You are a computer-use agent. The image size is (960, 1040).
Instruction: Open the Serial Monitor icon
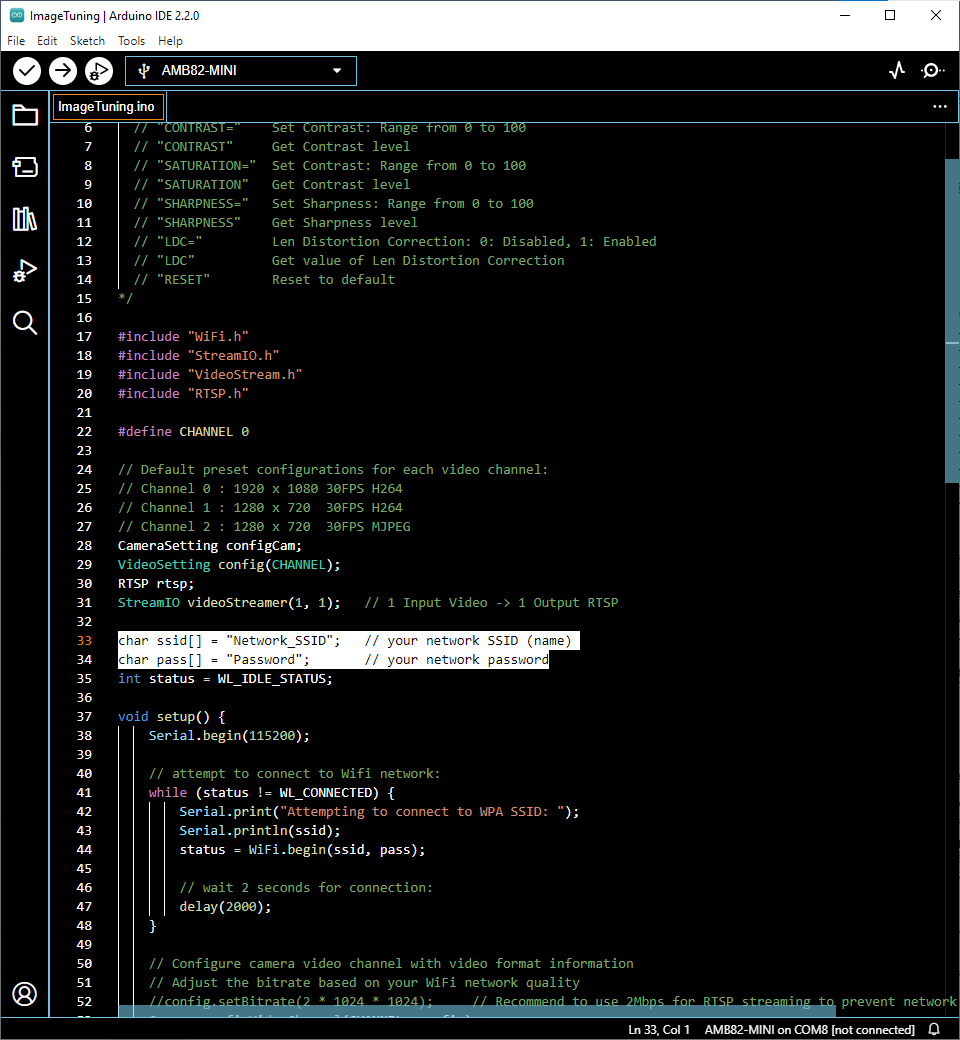point(932,71)
